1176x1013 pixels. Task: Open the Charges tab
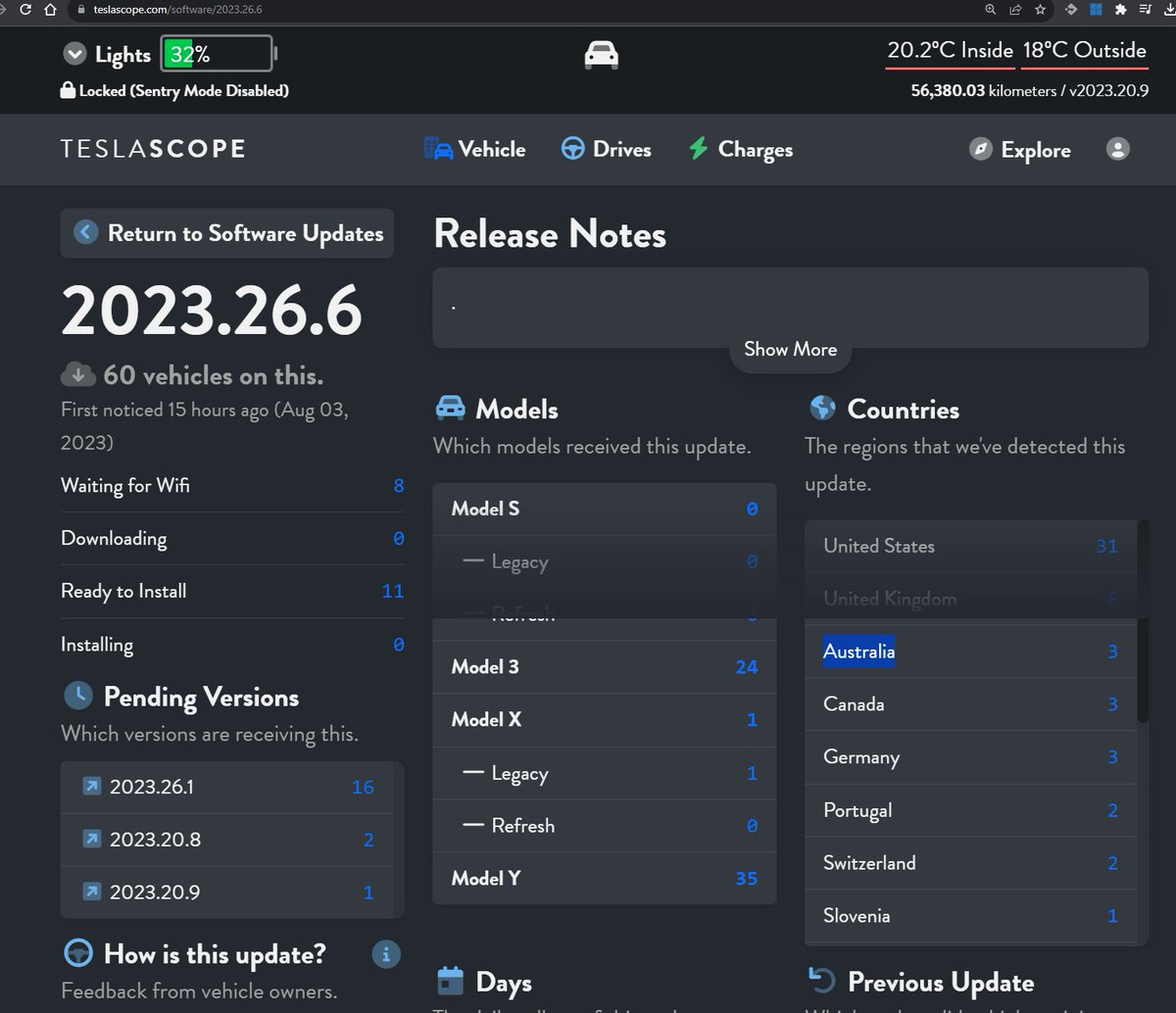pyautogui.click(x=741, y=149)
